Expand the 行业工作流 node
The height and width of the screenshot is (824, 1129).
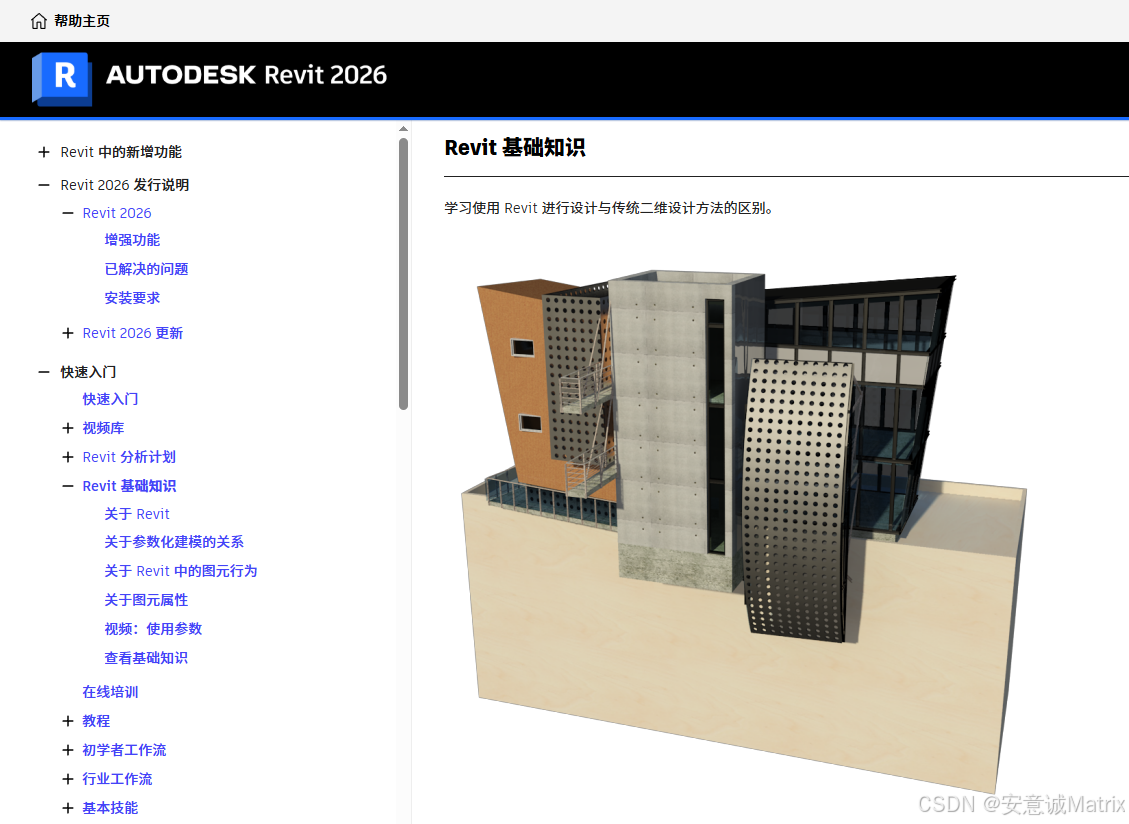click(68, 779)
